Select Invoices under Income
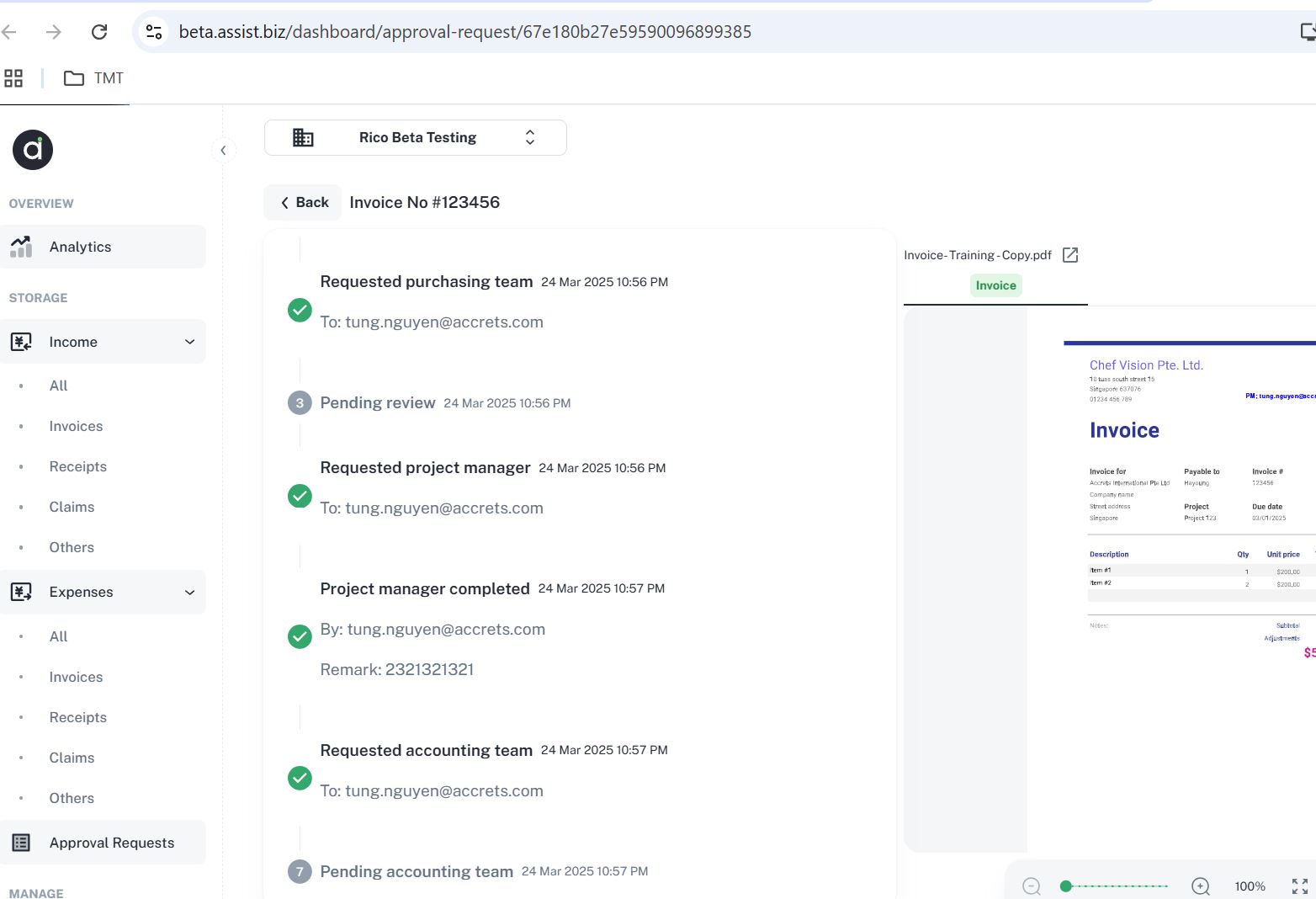Screen dimensions: 1316x899 [x=76, y=426]
